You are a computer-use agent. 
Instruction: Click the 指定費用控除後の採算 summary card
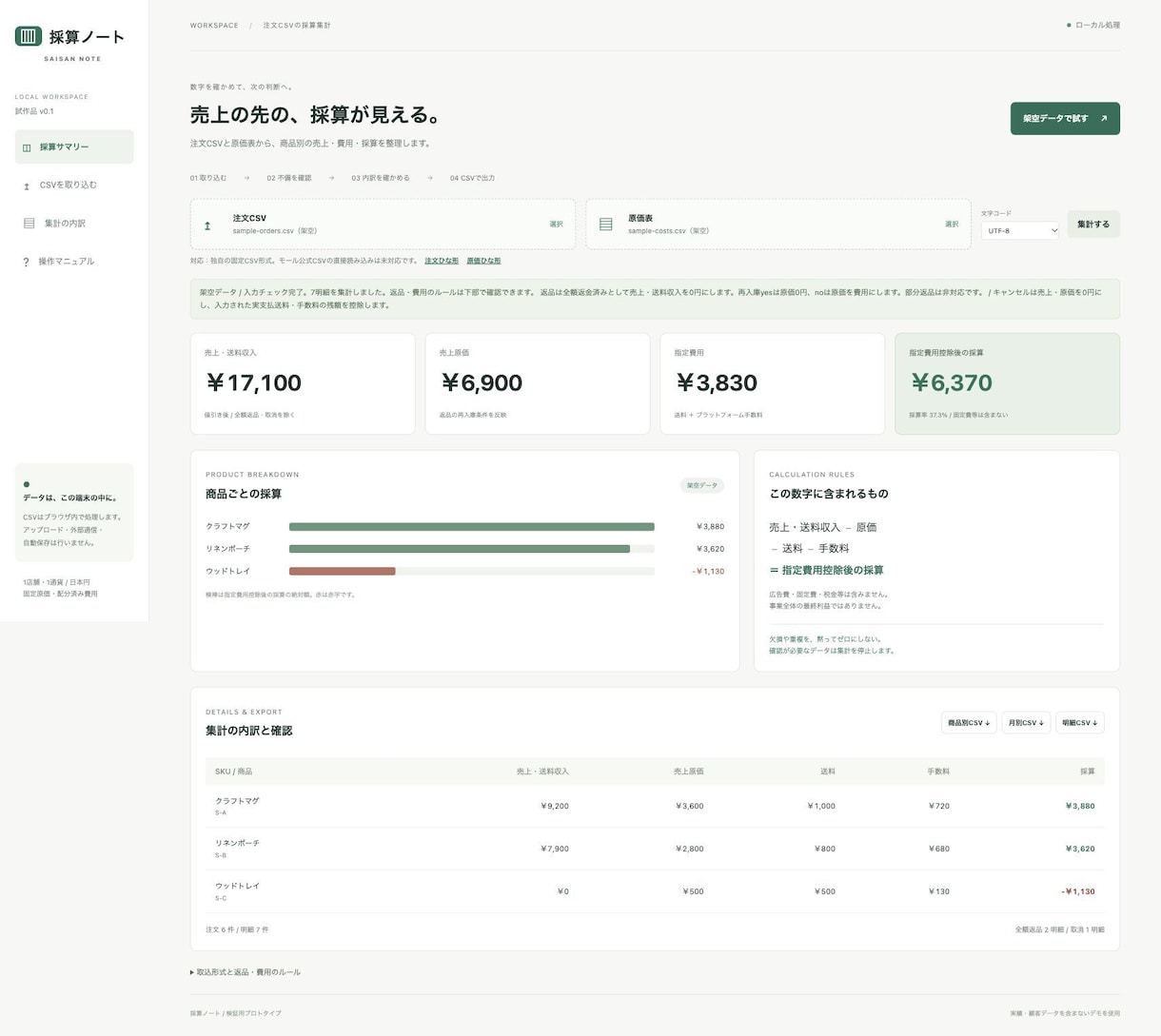(1007, 383)
